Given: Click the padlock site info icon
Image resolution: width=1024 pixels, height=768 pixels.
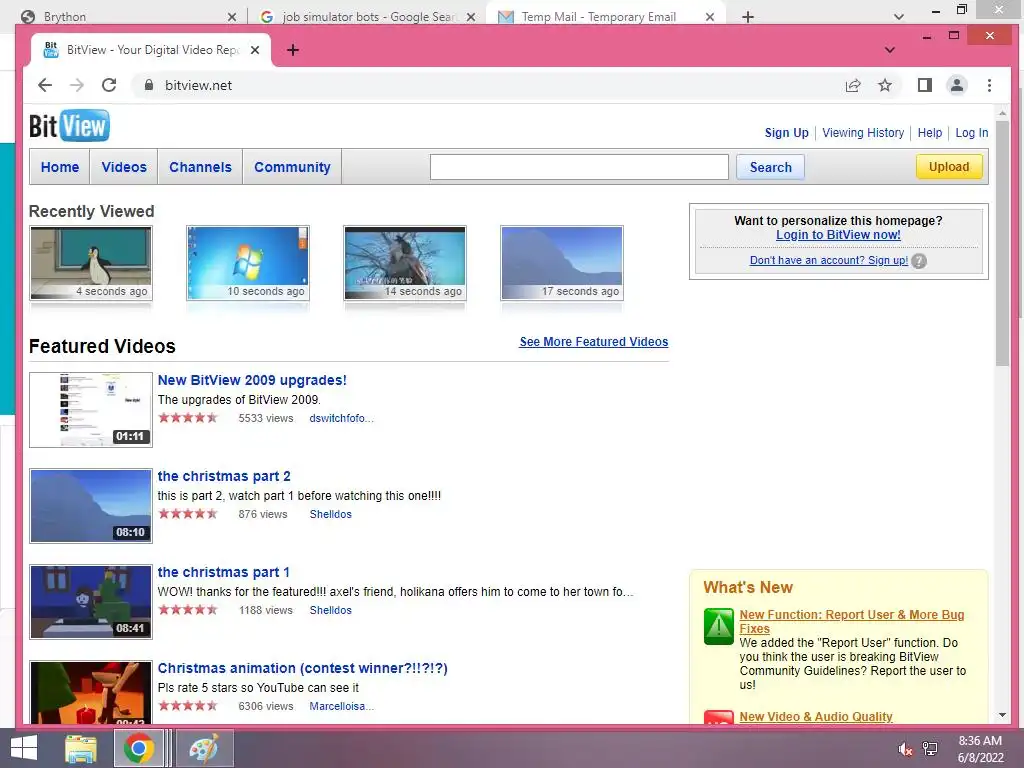Looking at the screenshot, I should point(149,85).
